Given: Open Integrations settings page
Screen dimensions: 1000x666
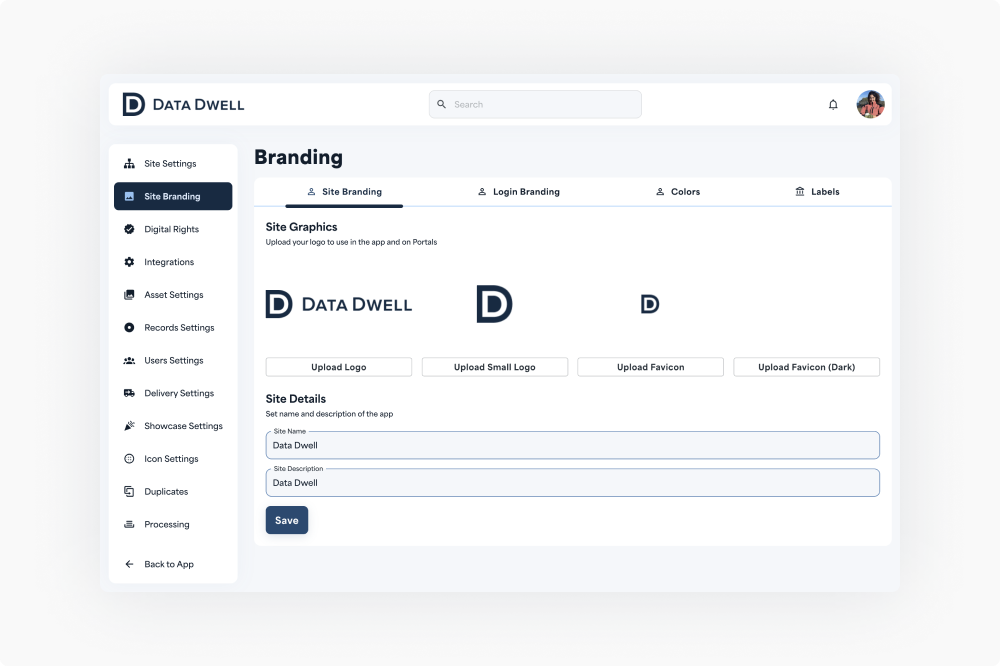Looking at the screenshot, I should (173, 262).
